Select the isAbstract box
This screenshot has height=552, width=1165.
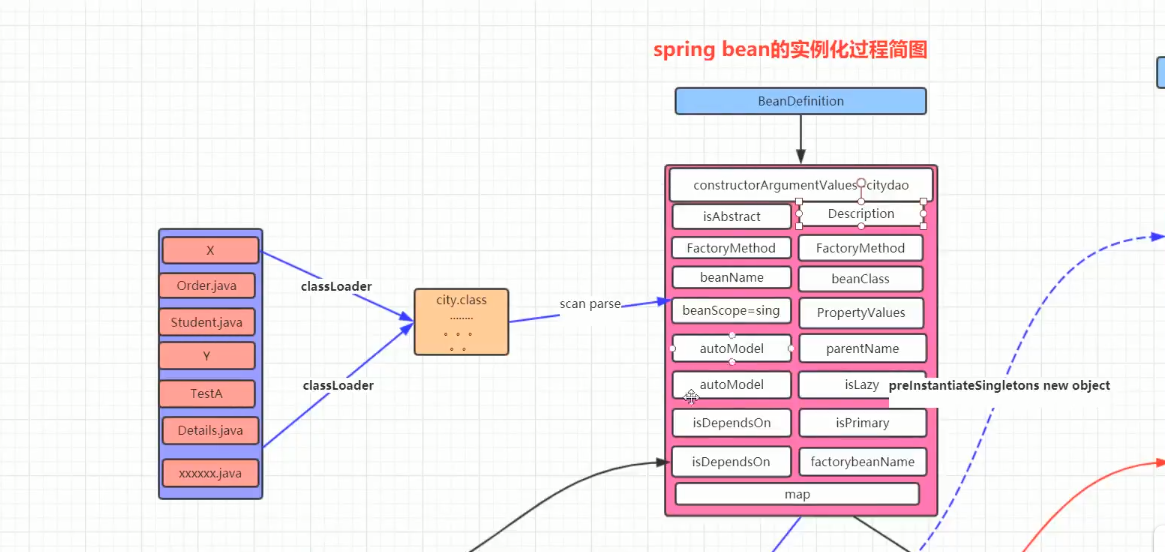731,217
